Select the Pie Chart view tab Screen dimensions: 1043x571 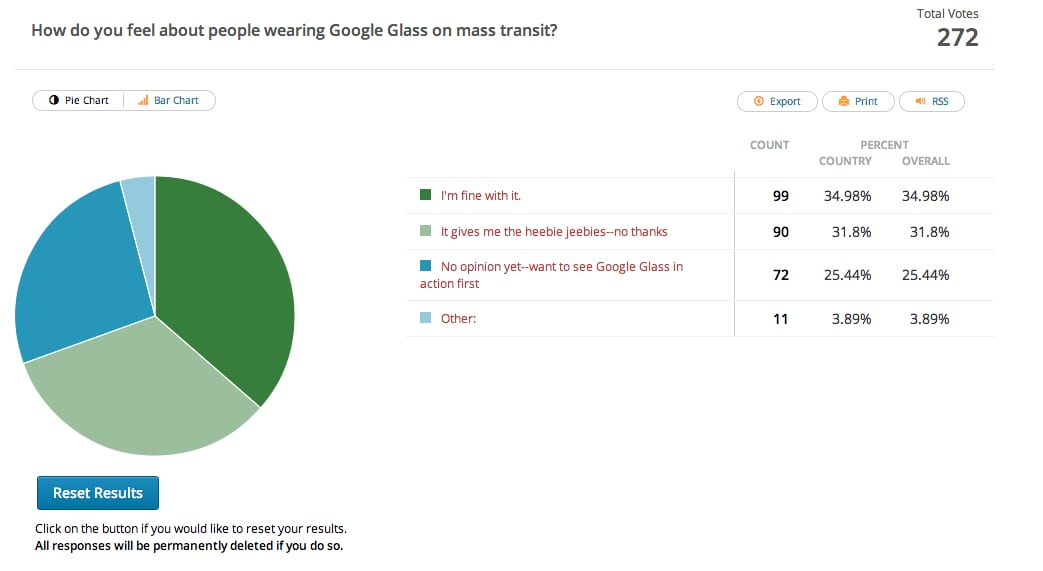[x=78, y=100]
